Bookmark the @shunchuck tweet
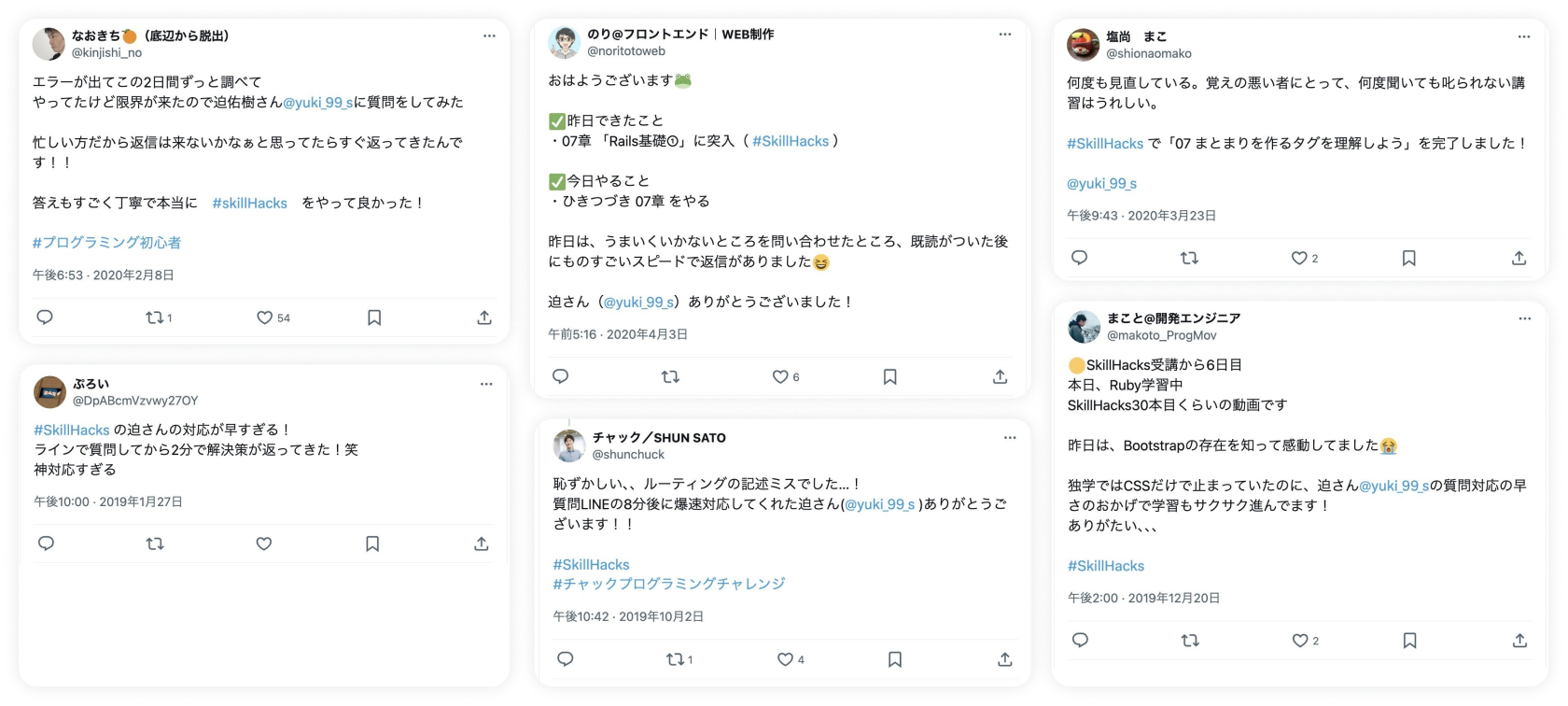1568x706 pixels. tap(895, 659)
